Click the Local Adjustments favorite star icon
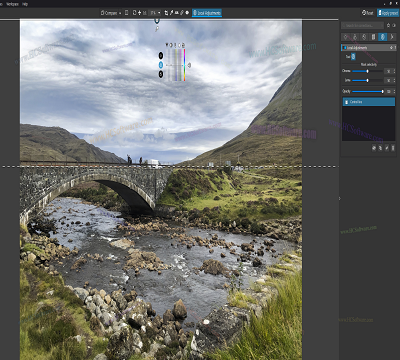The width and height of the screenshot is (400, 360). click(x=391, y=48)
